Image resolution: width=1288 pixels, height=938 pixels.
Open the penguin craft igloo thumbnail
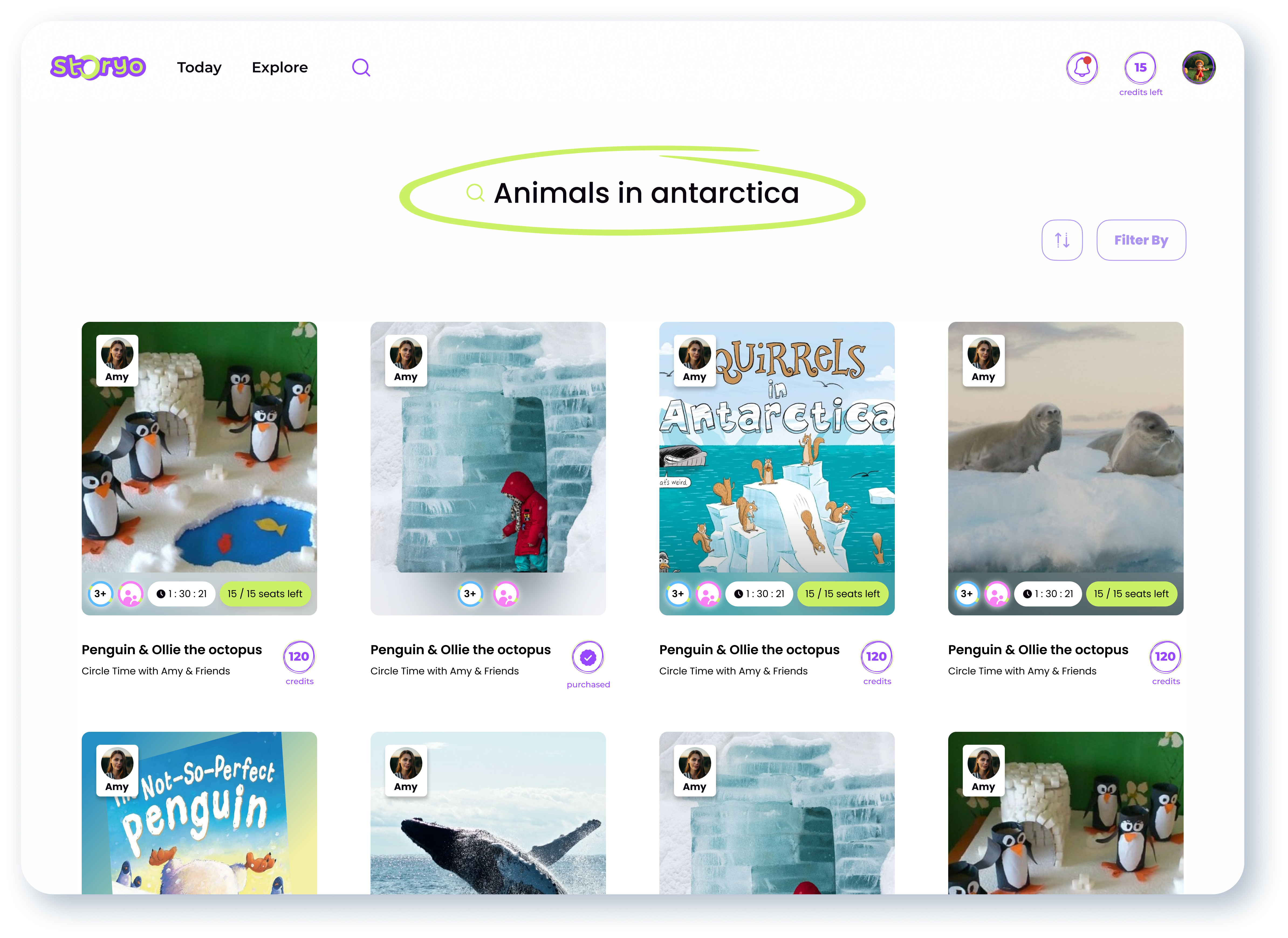pyautogui.click(x=199, y=468)
